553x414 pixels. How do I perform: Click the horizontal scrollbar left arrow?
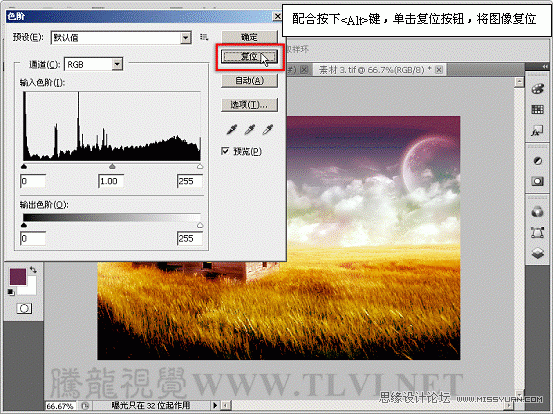point(226,406)
